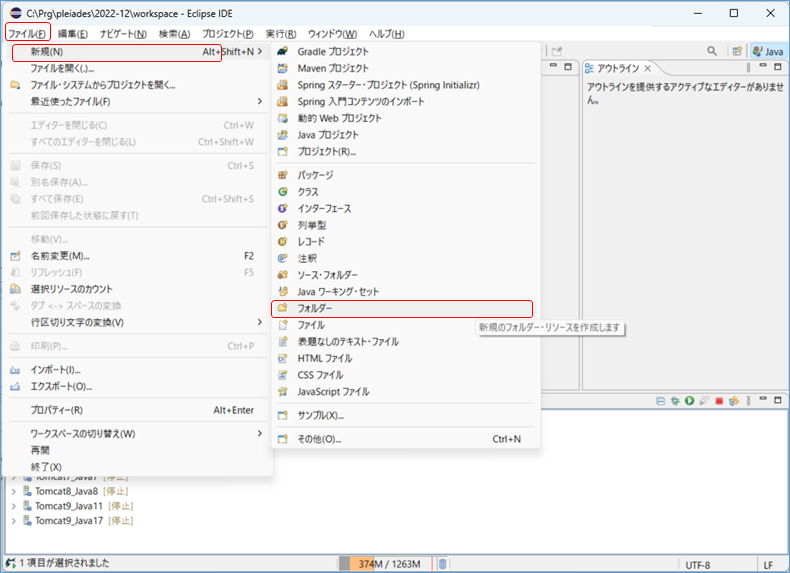
Task: Choose エクスポート(O)... in the File menu
Action: point(138,387)
